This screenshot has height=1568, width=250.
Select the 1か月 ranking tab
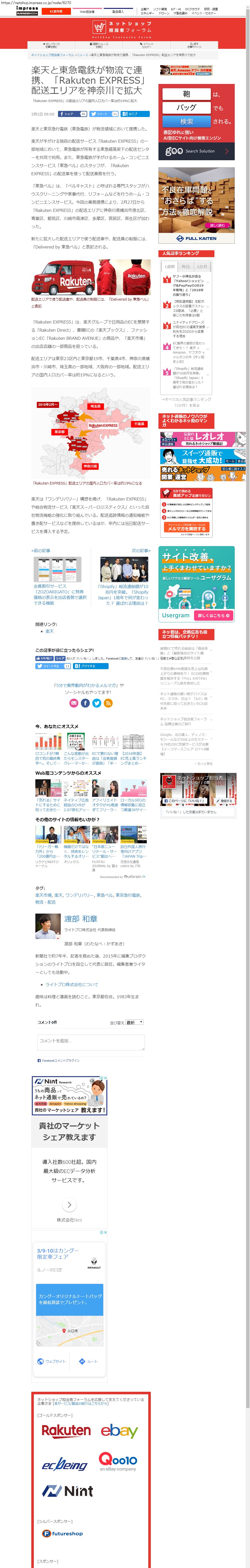pos(202,267)
